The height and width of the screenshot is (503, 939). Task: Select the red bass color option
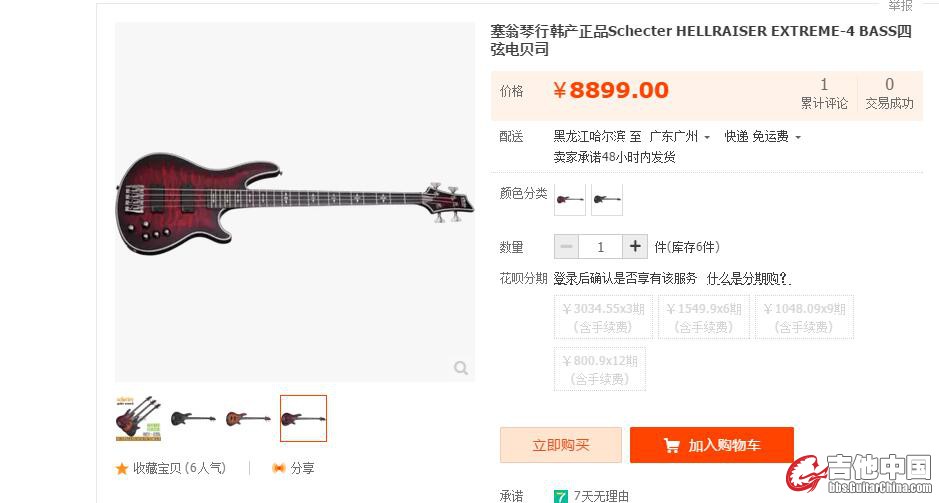[x=570, y=199]
